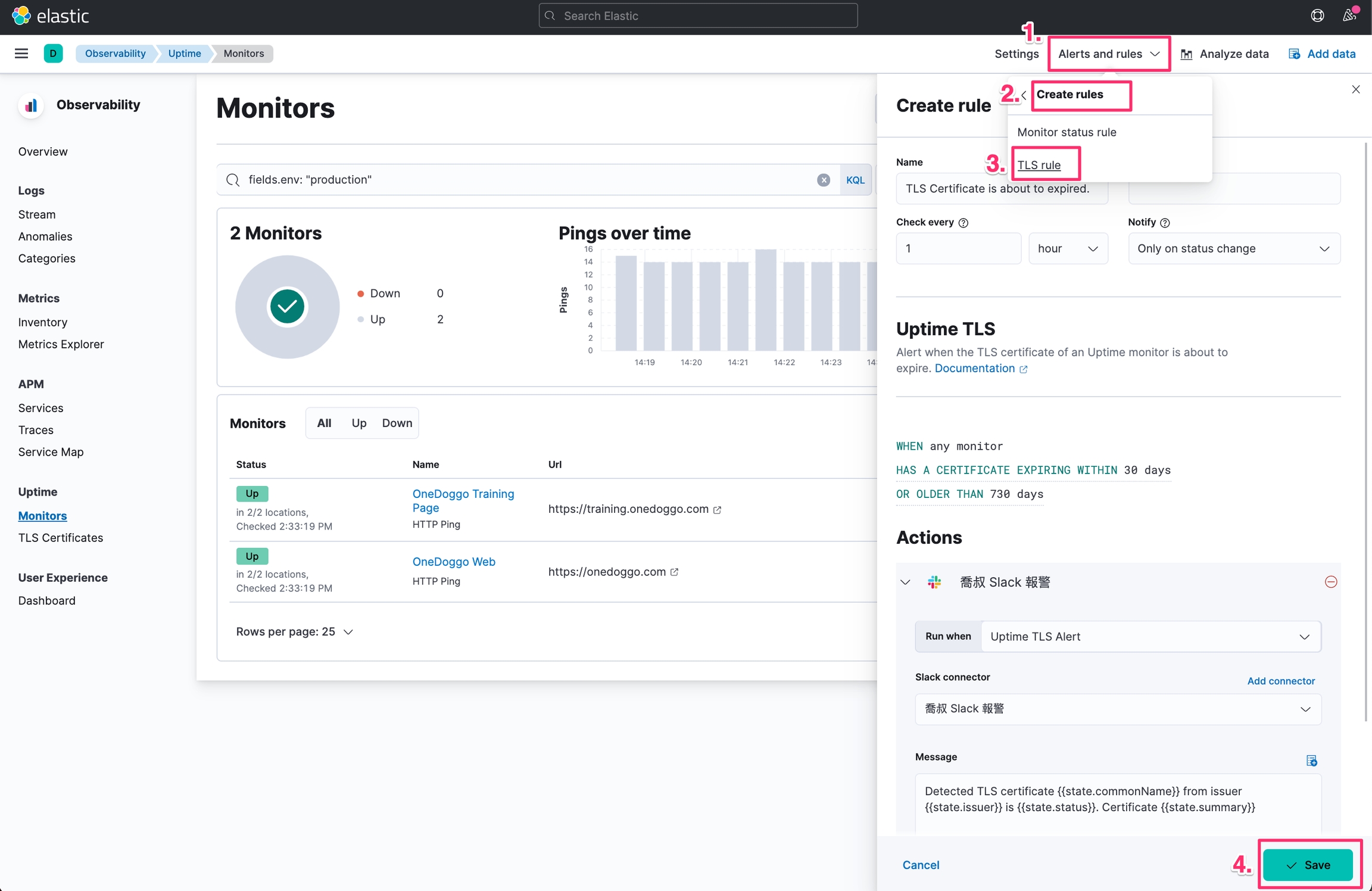The height and width of the screenshot is (891, 1372).
Task: Click Check every help icon
Action: [x=963, y=223]
